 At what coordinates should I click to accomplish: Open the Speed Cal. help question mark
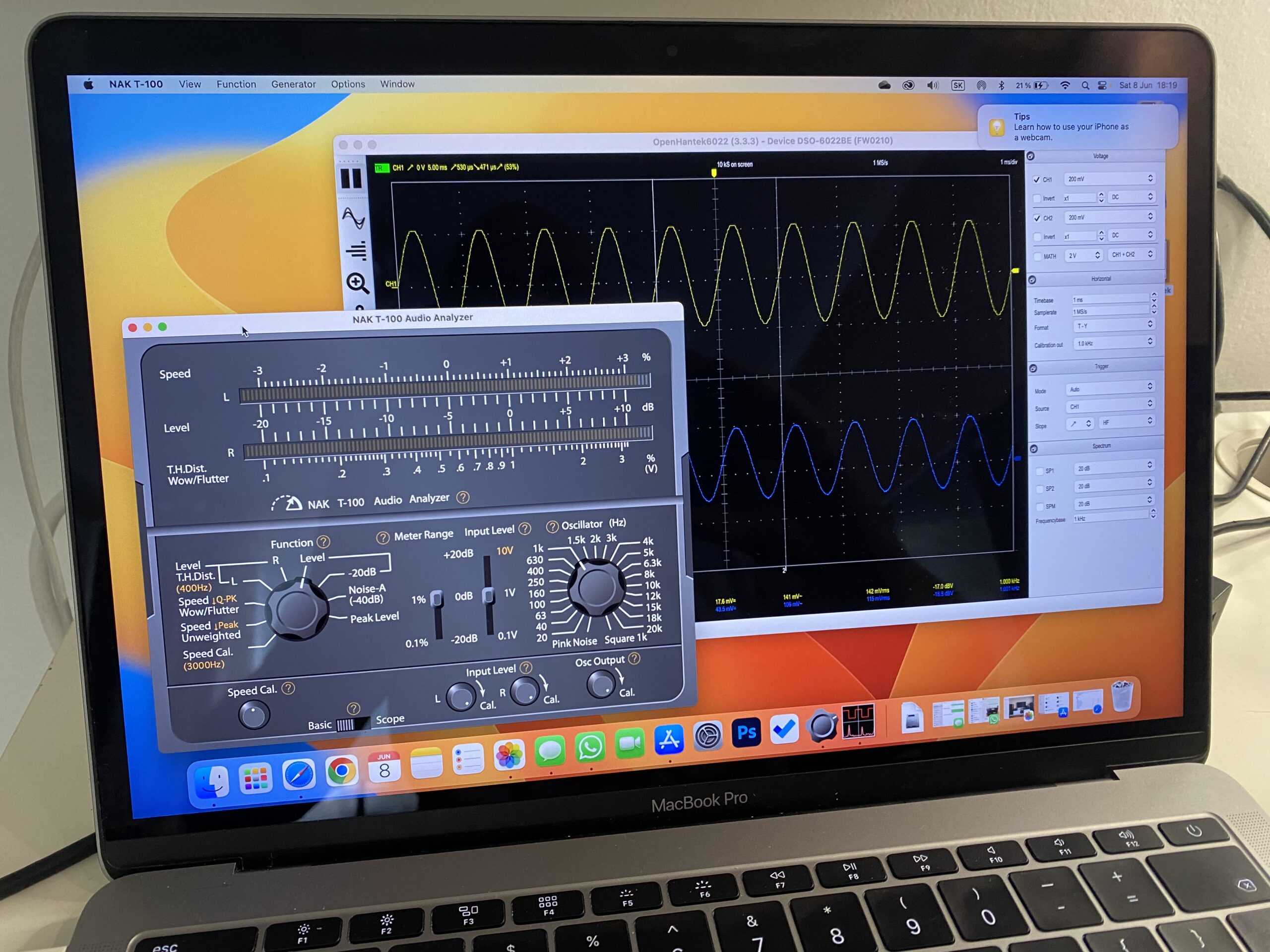coord(288,688)
